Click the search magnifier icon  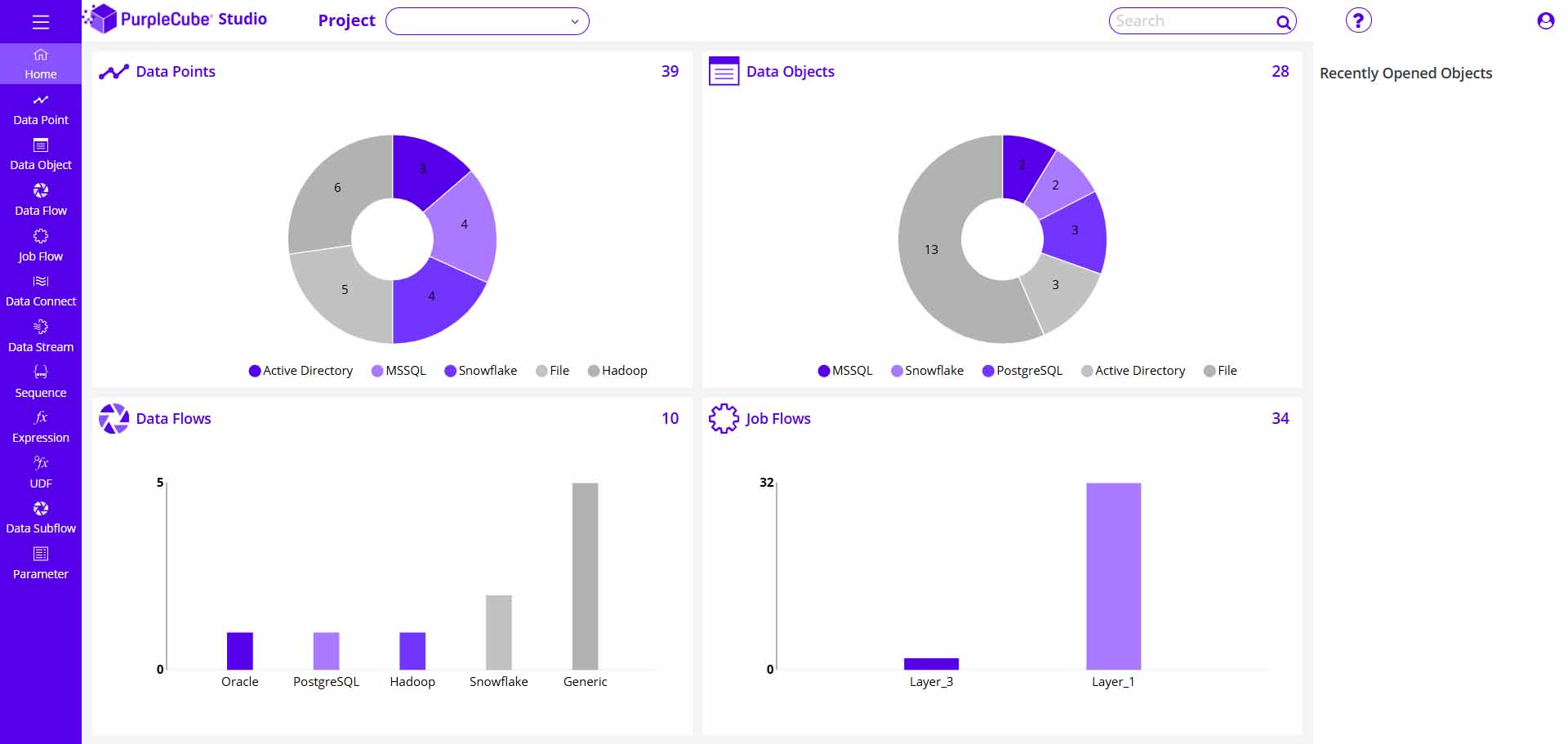[x=1284, y=22]
